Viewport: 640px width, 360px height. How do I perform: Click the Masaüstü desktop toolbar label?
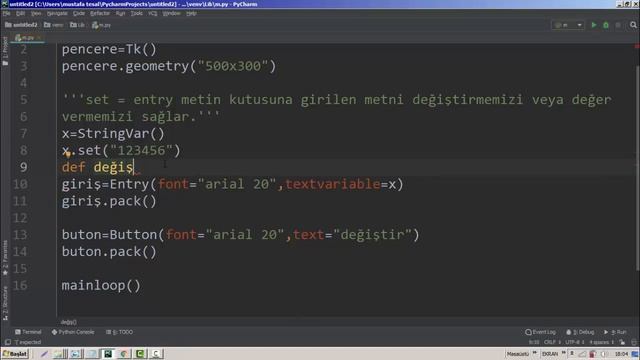pyautogui.click(x=518, y=354)
